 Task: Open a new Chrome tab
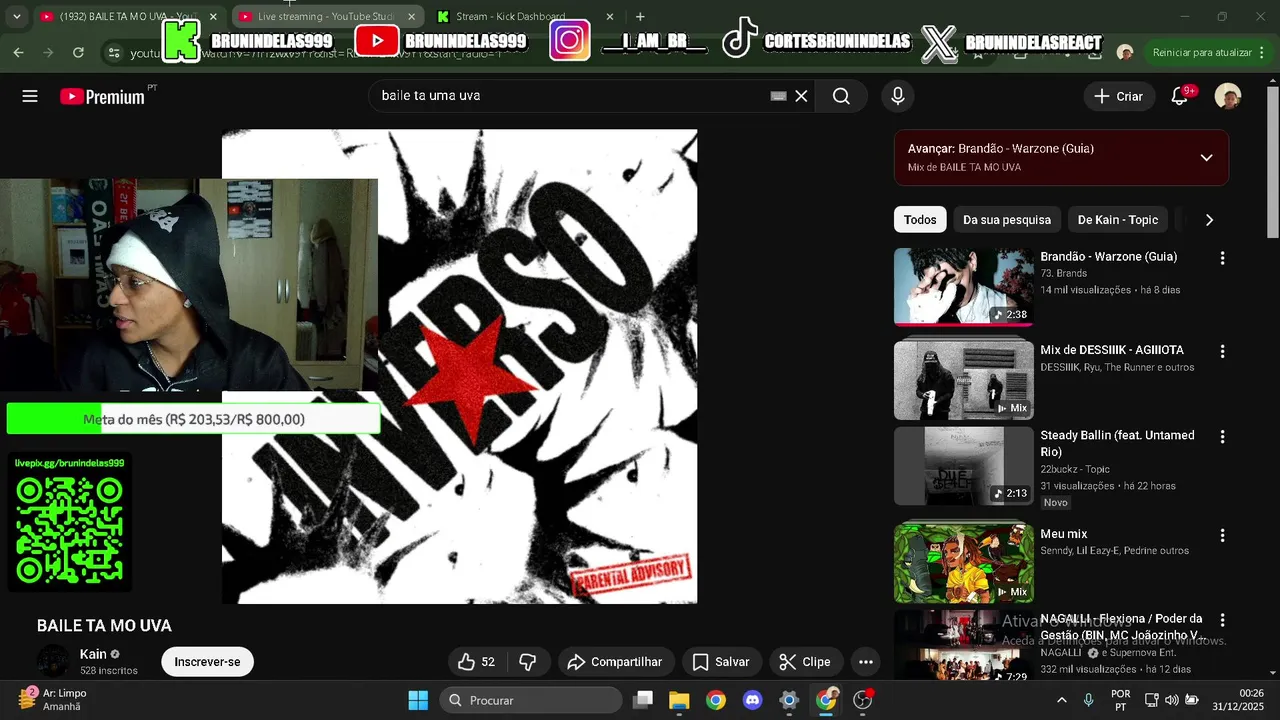(640, 16)
